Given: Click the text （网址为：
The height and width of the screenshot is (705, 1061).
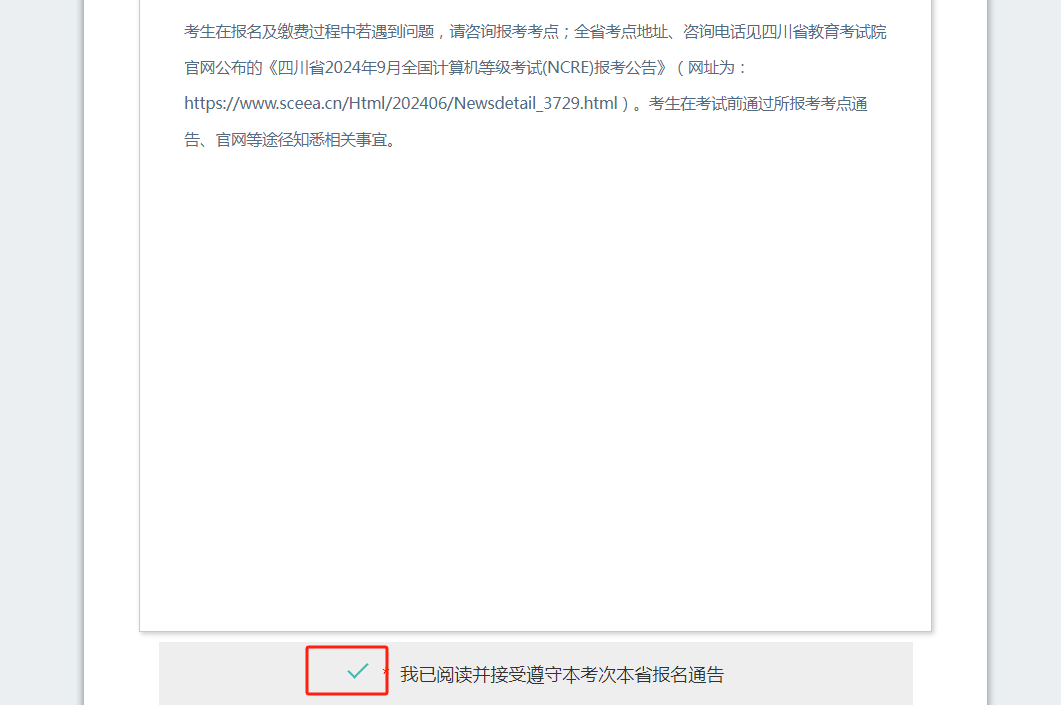Looking at the screenshot, I should 712,68.
